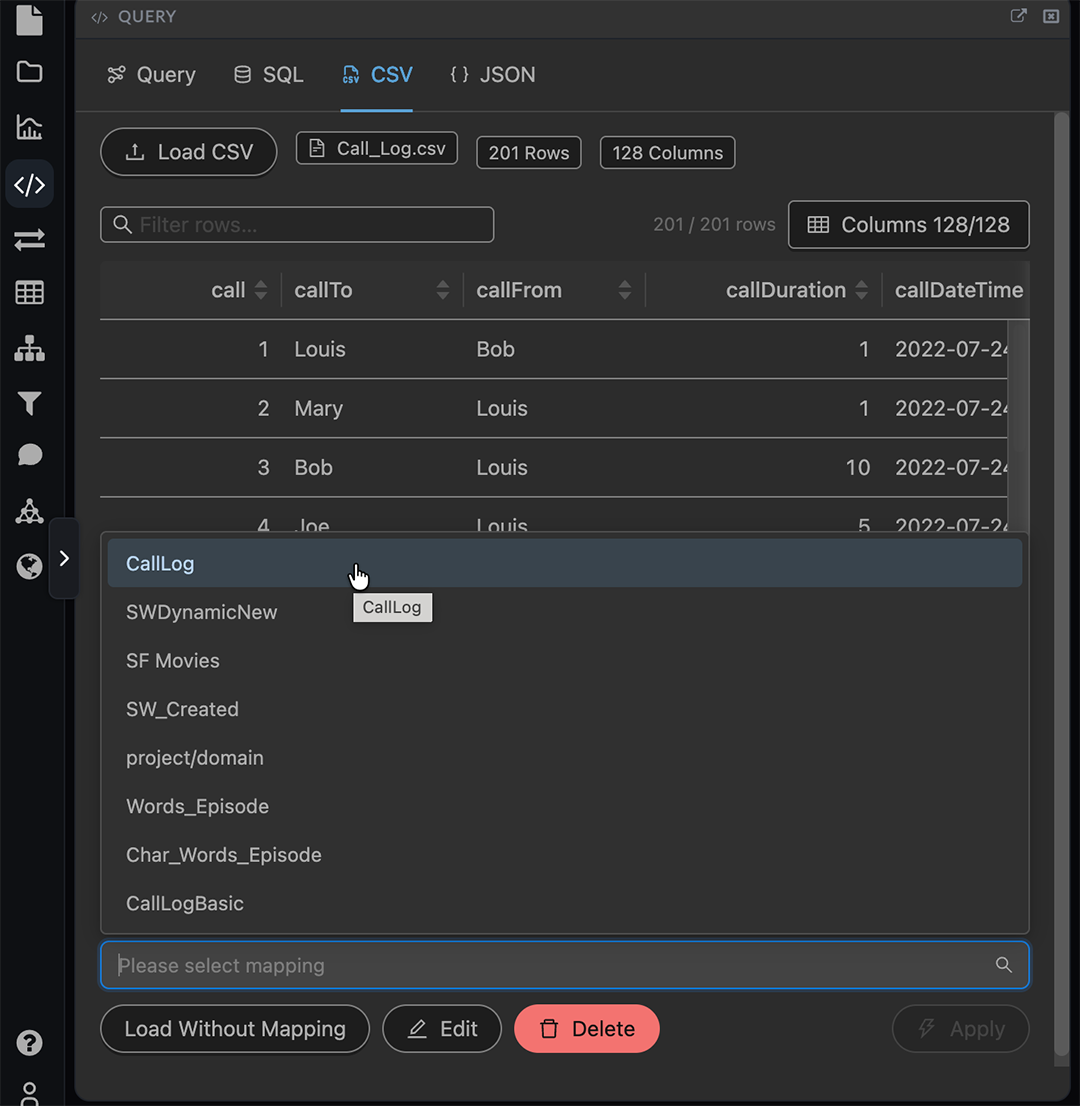
Task: Sort by the callDuration column
Action: [861, 290]
